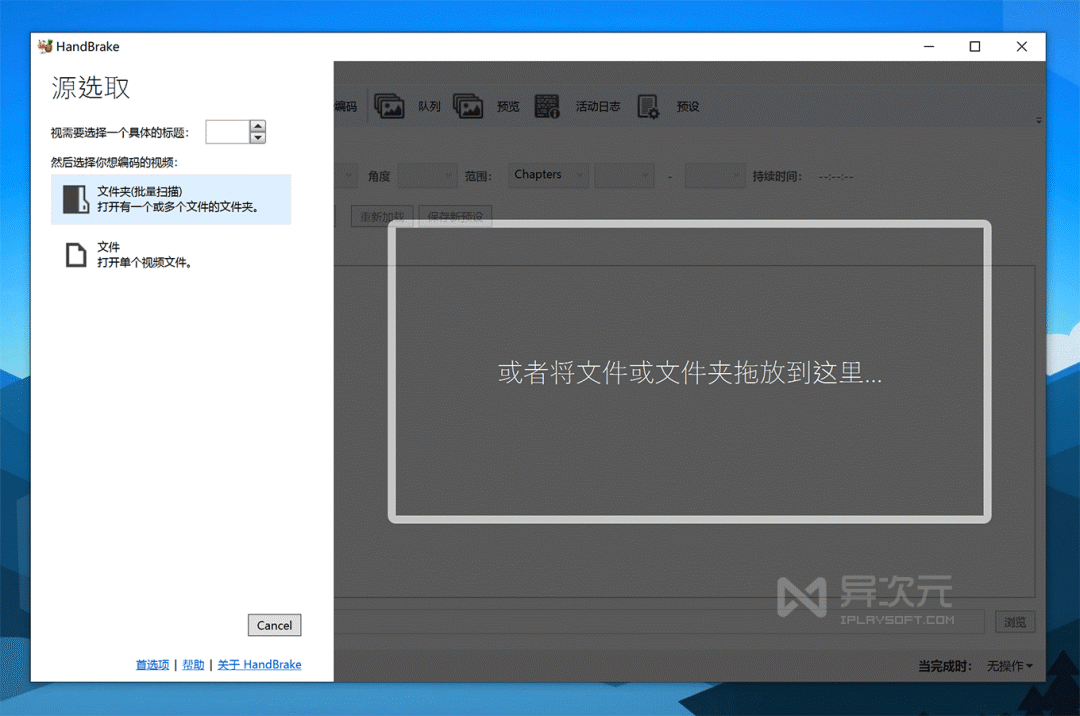Click the 浏览 browse button

pos(1015,621)
